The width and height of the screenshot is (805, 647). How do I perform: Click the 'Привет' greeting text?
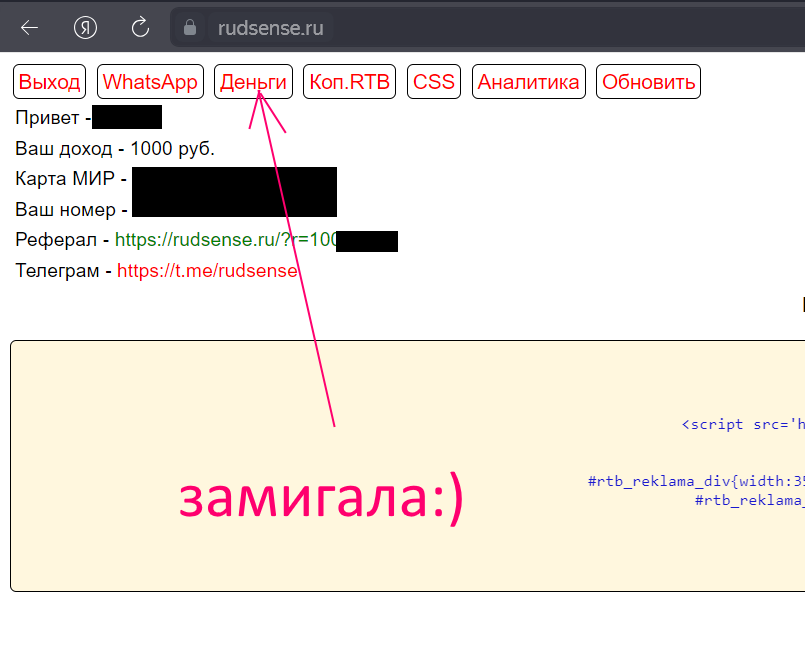tap(47, 118)
